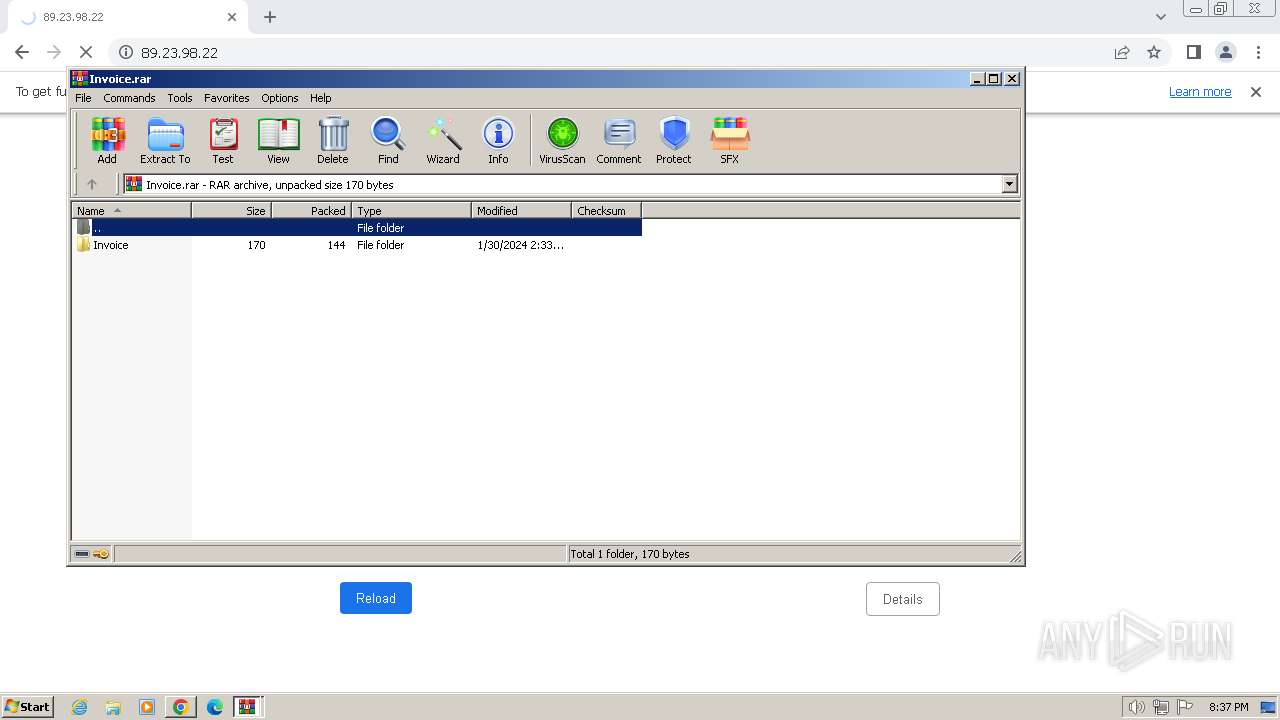
Task: Bookmark this page with star
Action: pos(1154,52)
